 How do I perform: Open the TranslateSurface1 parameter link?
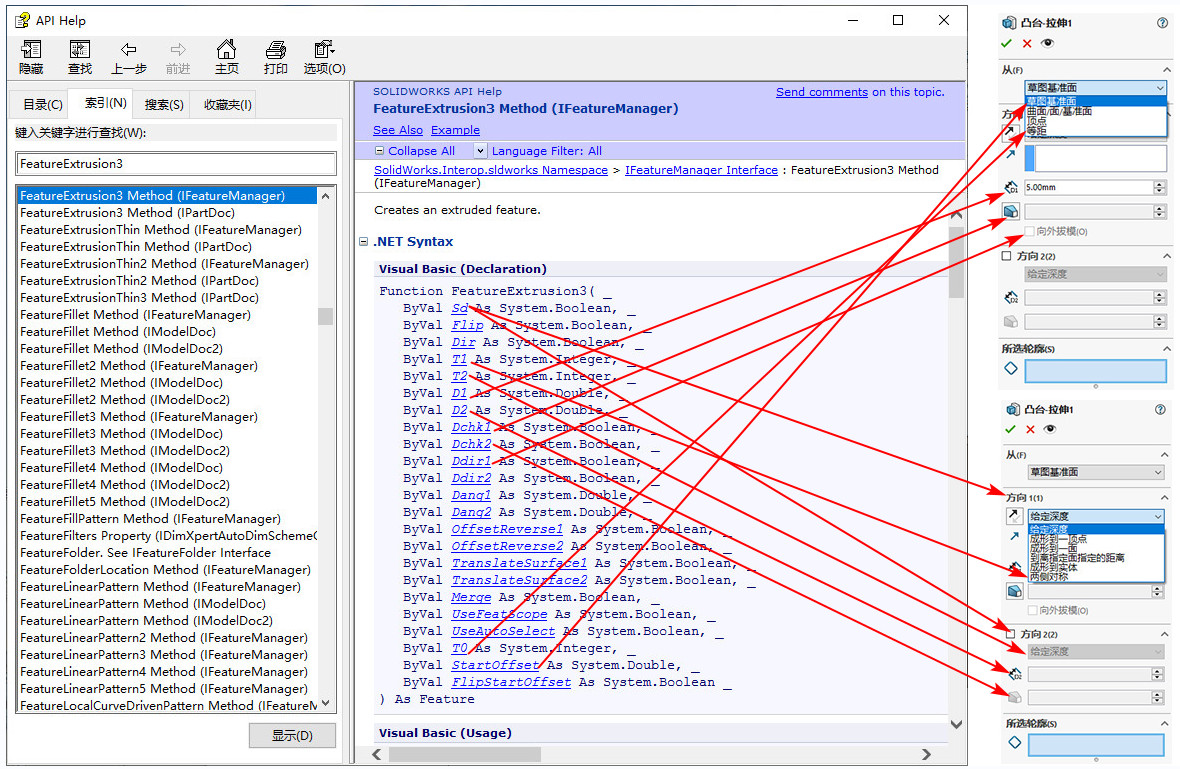519,563
